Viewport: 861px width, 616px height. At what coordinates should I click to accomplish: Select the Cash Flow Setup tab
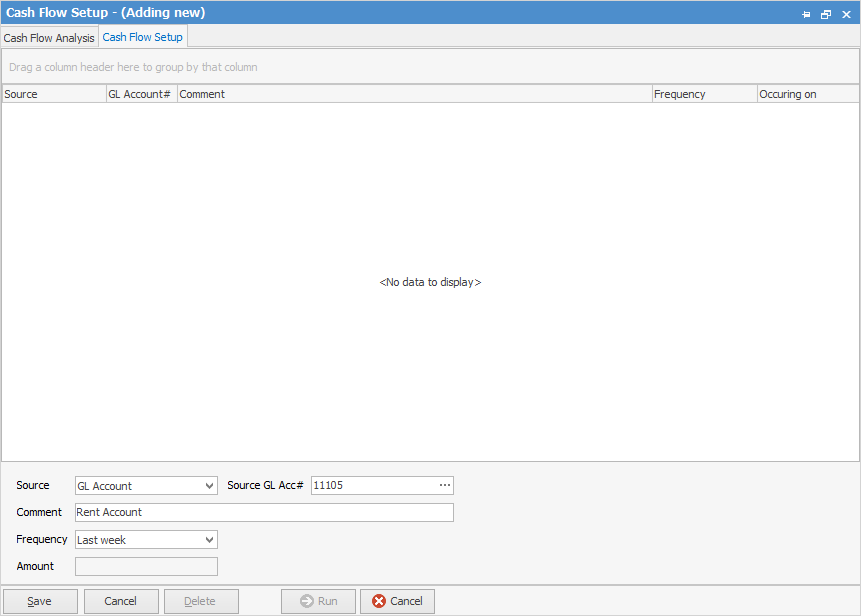pyautogui.click(x=142, y=36)
